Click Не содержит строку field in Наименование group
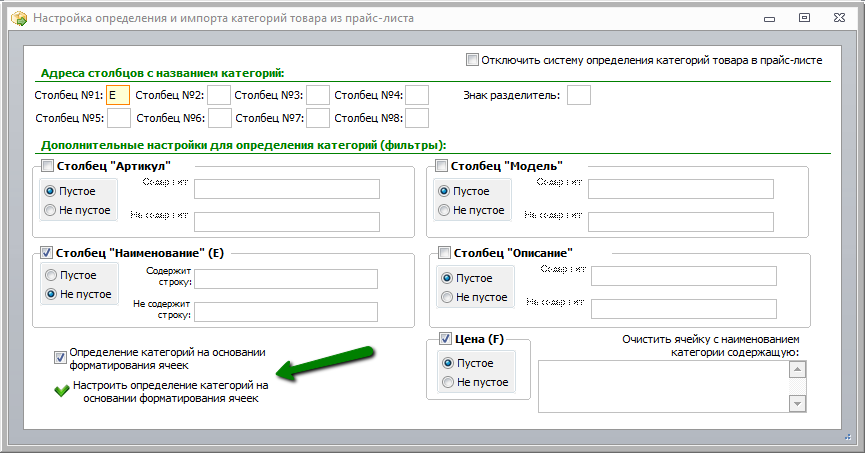The width and height of the screenshot is (865, 453). coord(286,312)
